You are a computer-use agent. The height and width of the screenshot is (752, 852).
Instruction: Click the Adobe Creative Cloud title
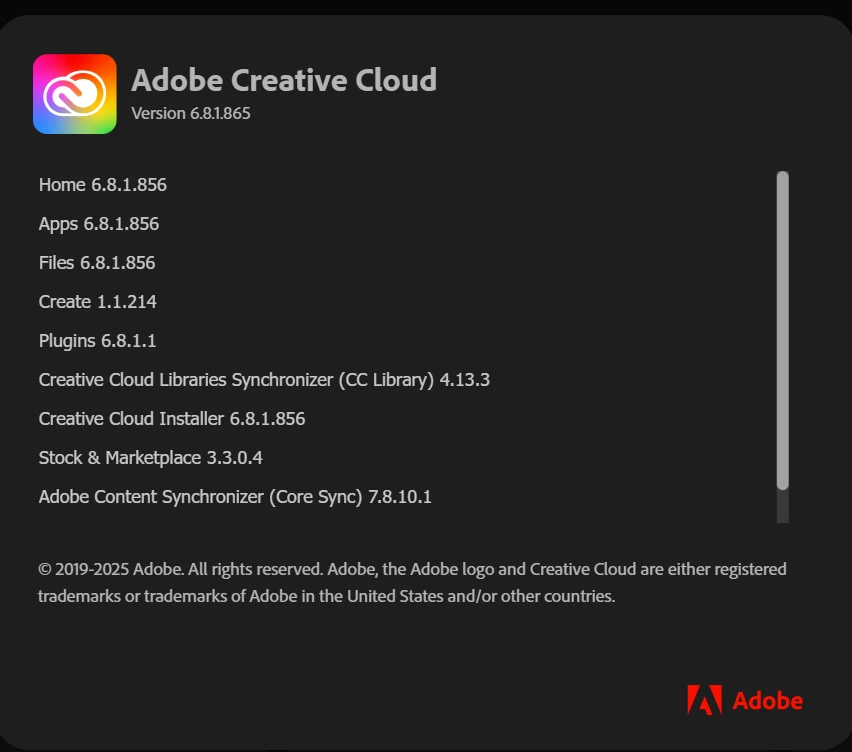tap(284, 80)
